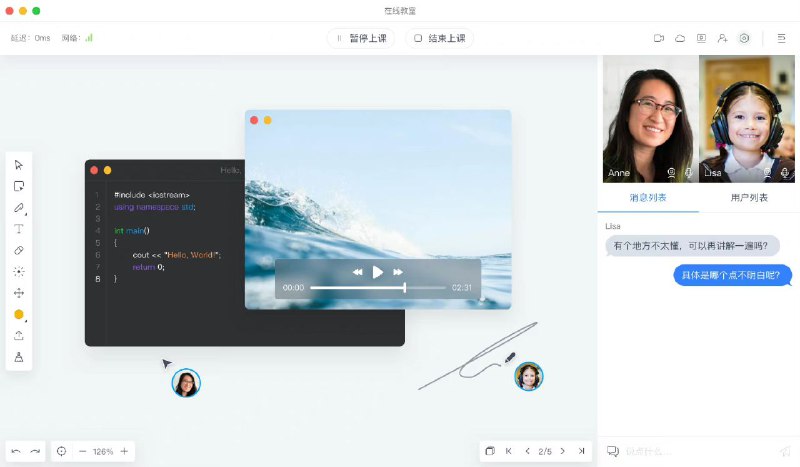Start recording with the camera icon
The width and height of the screenshot is (800, 467).
[659, 38]
